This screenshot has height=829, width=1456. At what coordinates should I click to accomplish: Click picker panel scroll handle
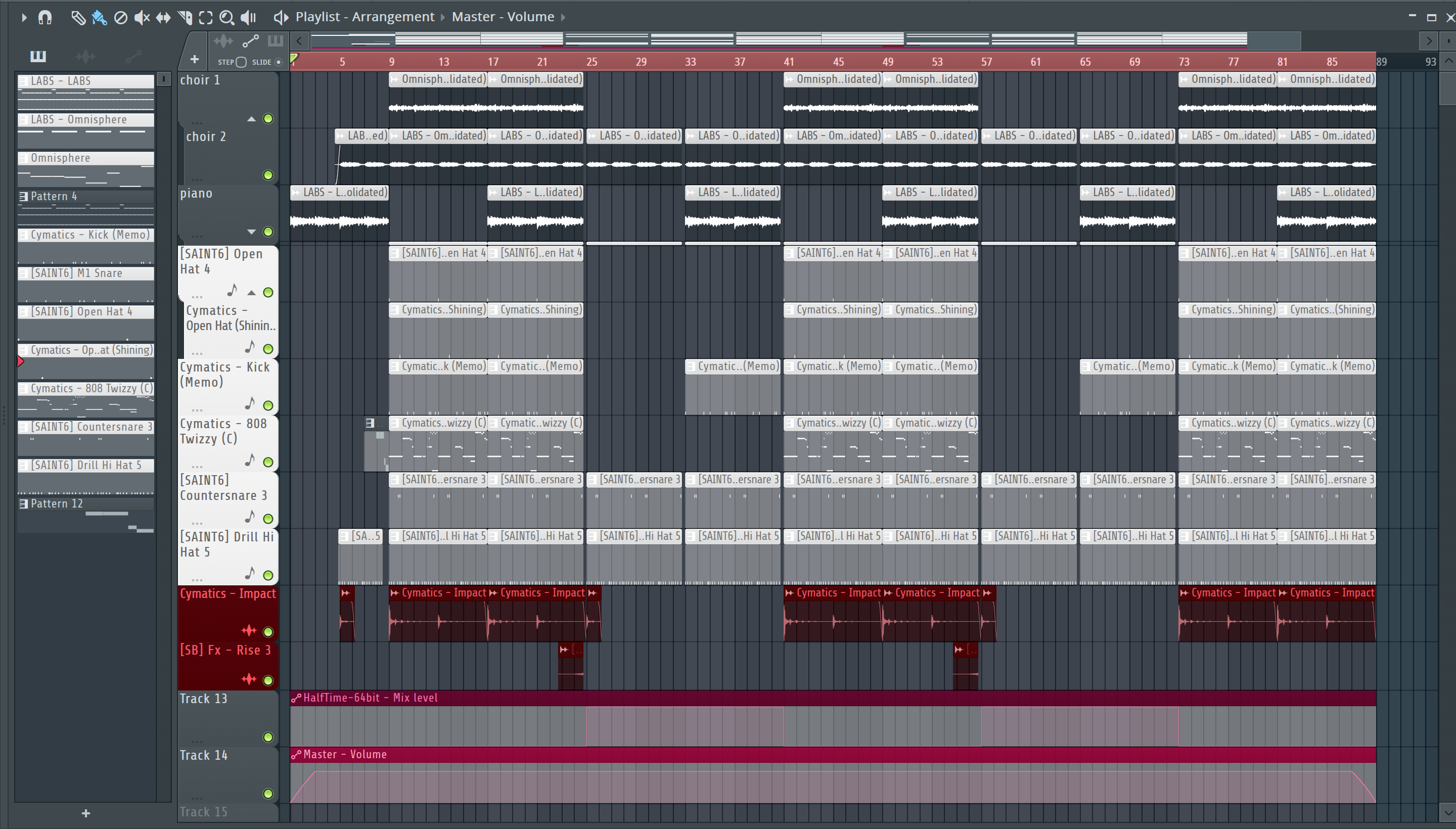(163, 78)
